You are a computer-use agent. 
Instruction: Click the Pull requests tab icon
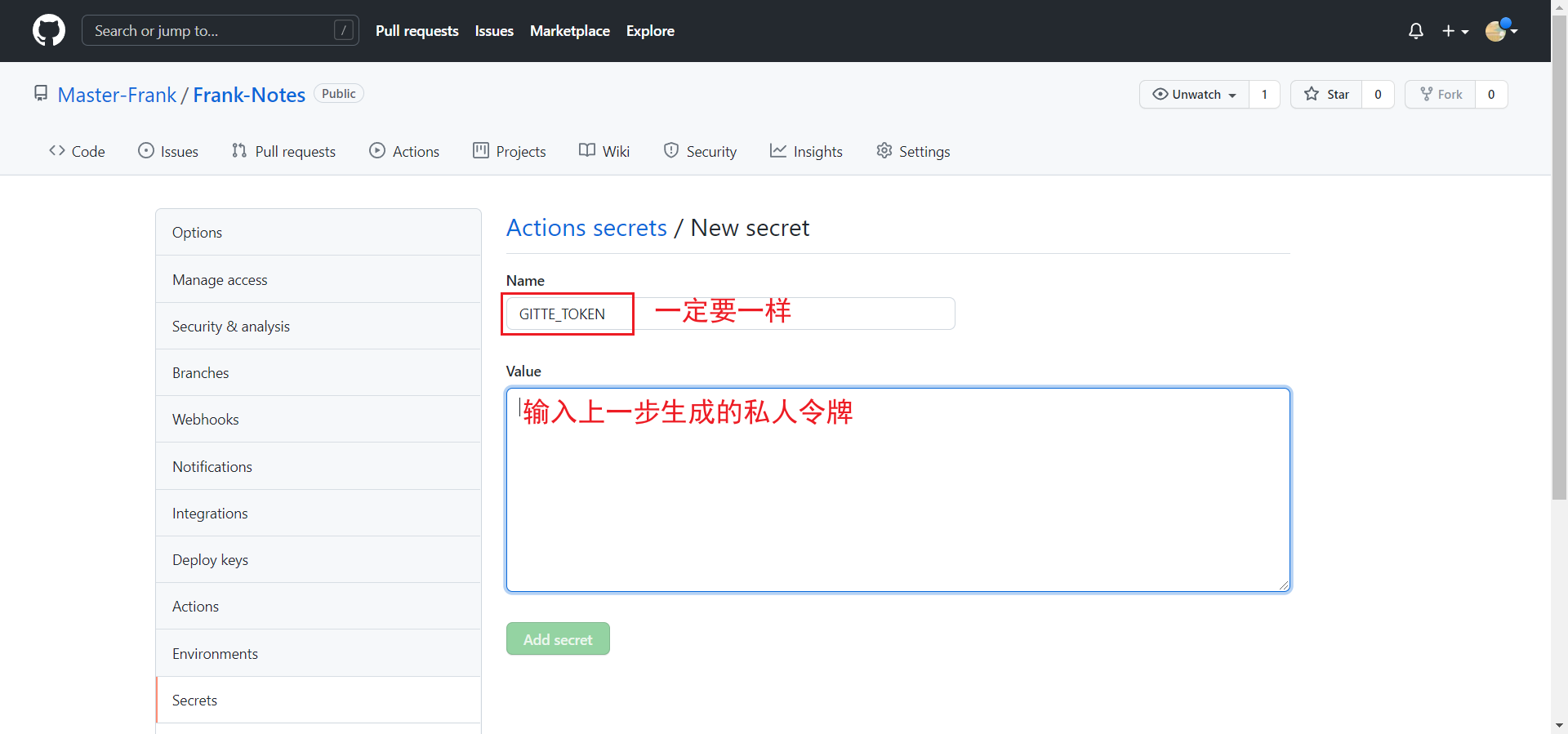tap(239, 150)
